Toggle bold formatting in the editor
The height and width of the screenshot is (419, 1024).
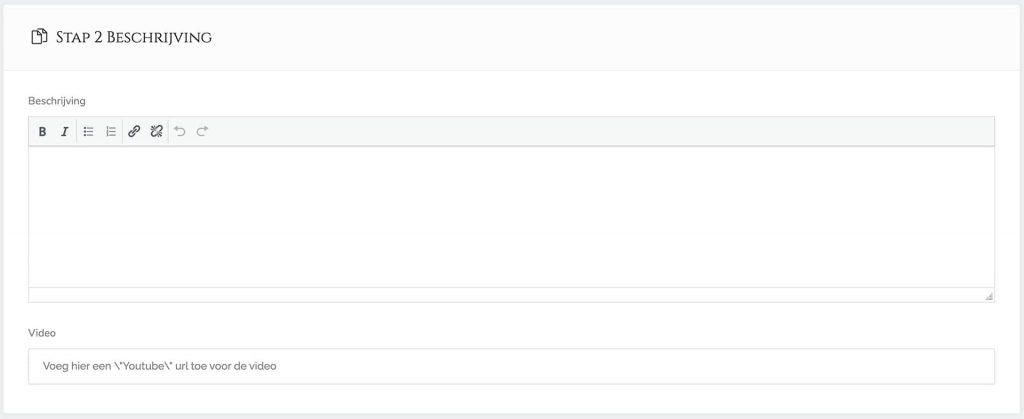[x=42, y=132]
